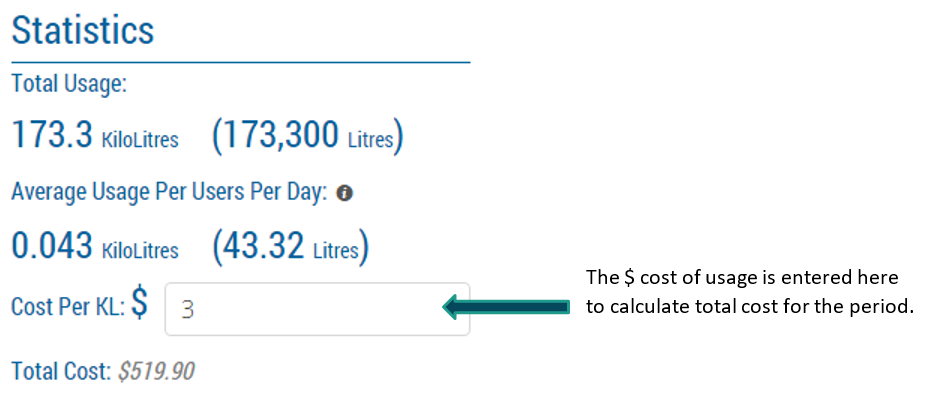Screen dimensions: 934x412
Task: Click the info icon beside Average Usage label
Action: [345, 194]
